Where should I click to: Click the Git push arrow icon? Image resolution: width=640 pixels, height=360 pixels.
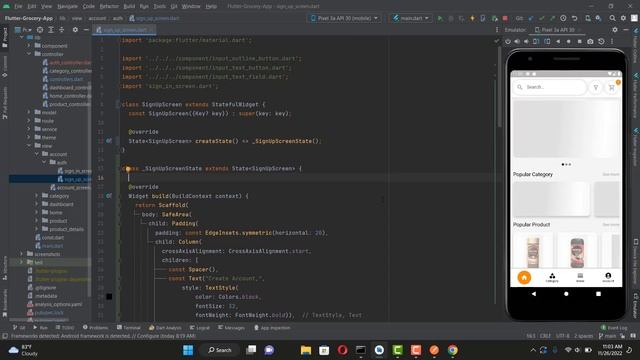point(552,18)
